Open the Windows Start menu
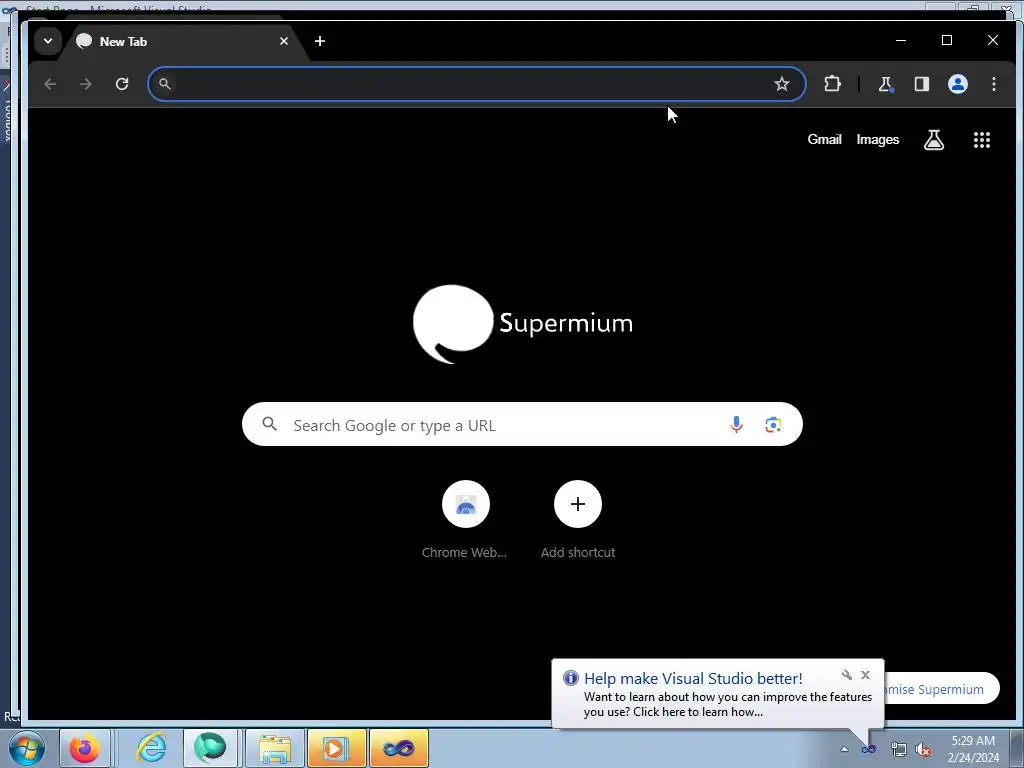1024x768 pixels. pos(25,748)
